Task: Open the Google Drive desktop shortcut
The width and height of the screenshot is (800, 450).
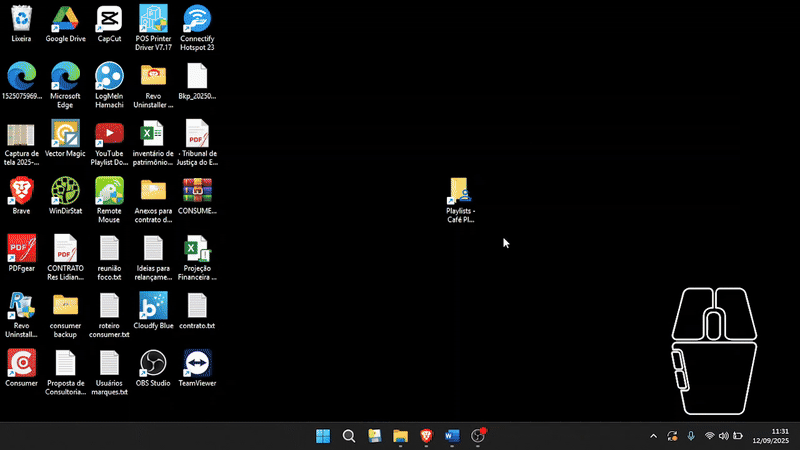Action: pos(65,20)
